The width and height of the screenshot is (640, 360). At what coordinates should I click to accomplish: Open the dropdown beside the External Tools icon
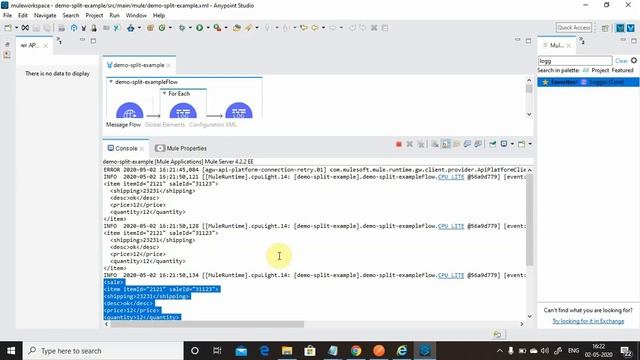pyautogui.click(x=226, y=28)
